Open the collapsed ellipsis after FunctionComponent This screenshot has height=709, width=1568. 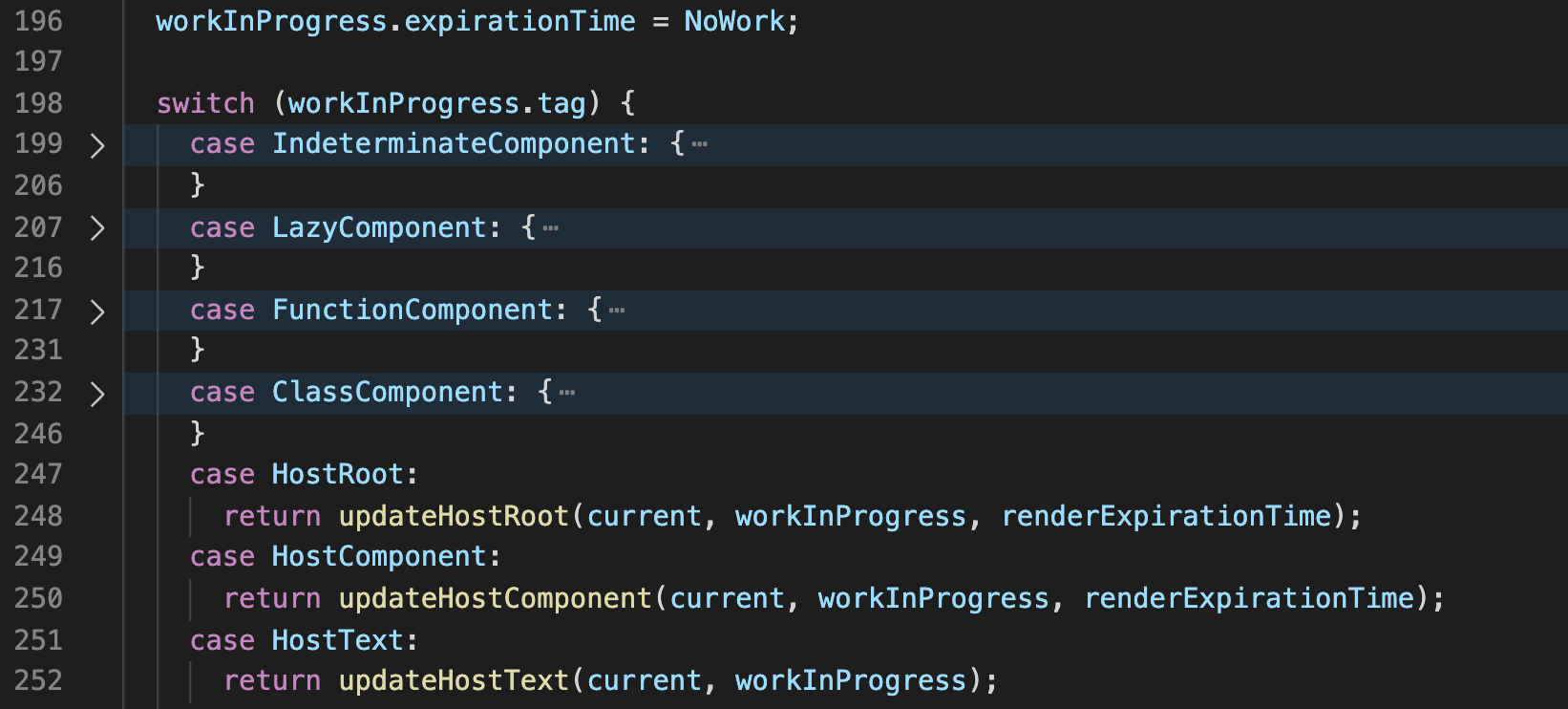click(617, 311)
